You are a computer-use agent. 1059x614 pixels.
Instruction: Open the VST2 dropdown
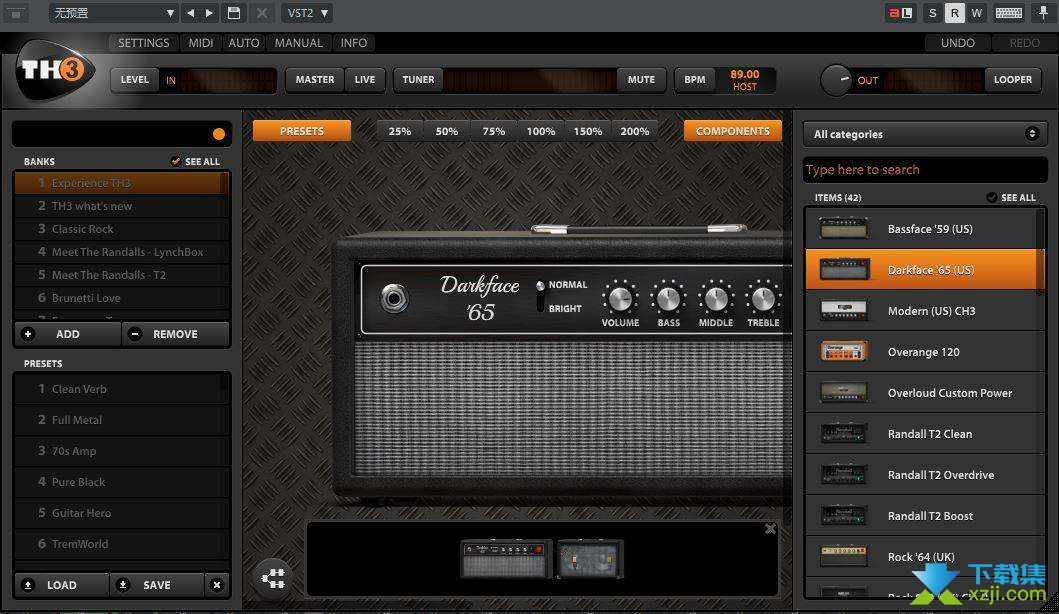(x=307, y=13)
